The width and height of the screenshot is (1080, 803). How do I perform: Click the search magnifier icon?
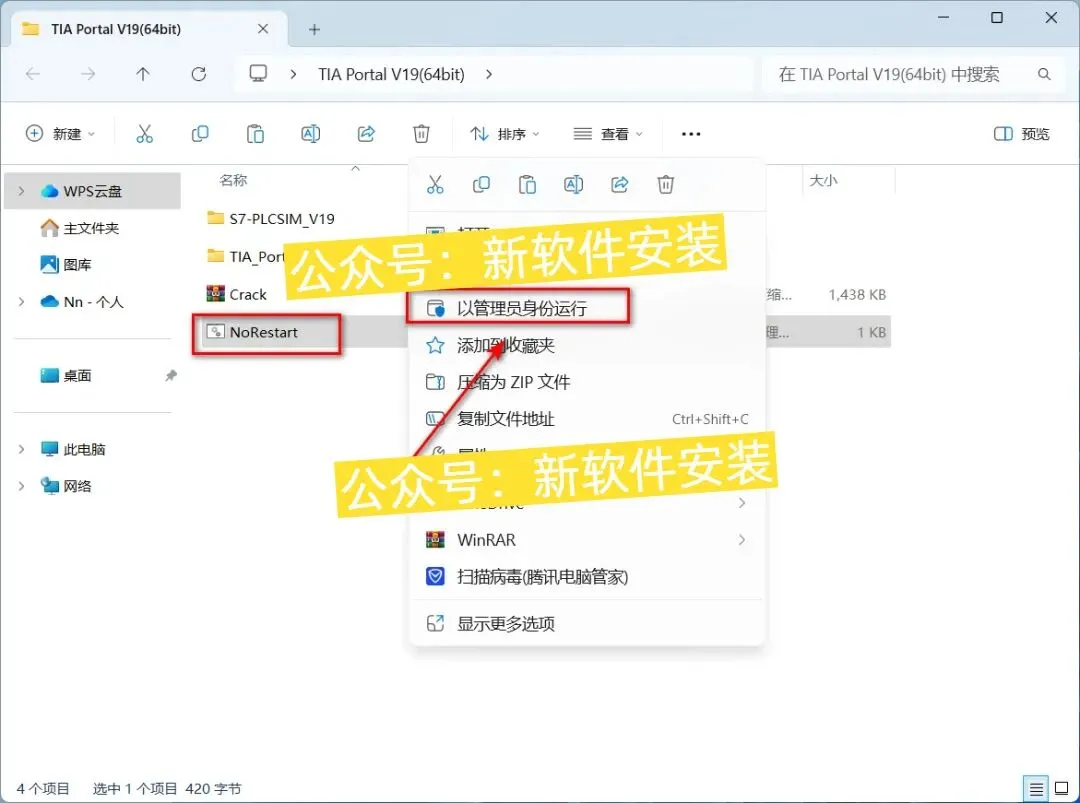click(1044, 74)
